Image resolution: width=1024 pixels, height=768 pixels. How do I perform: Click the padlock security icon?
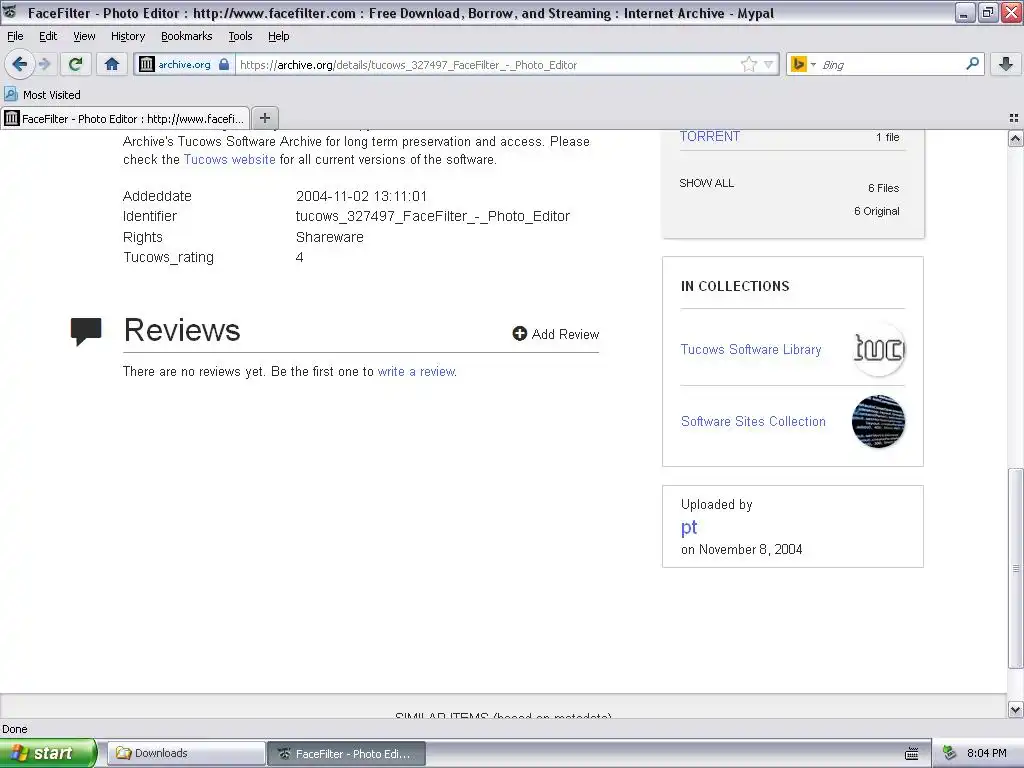tap(224, 64)
